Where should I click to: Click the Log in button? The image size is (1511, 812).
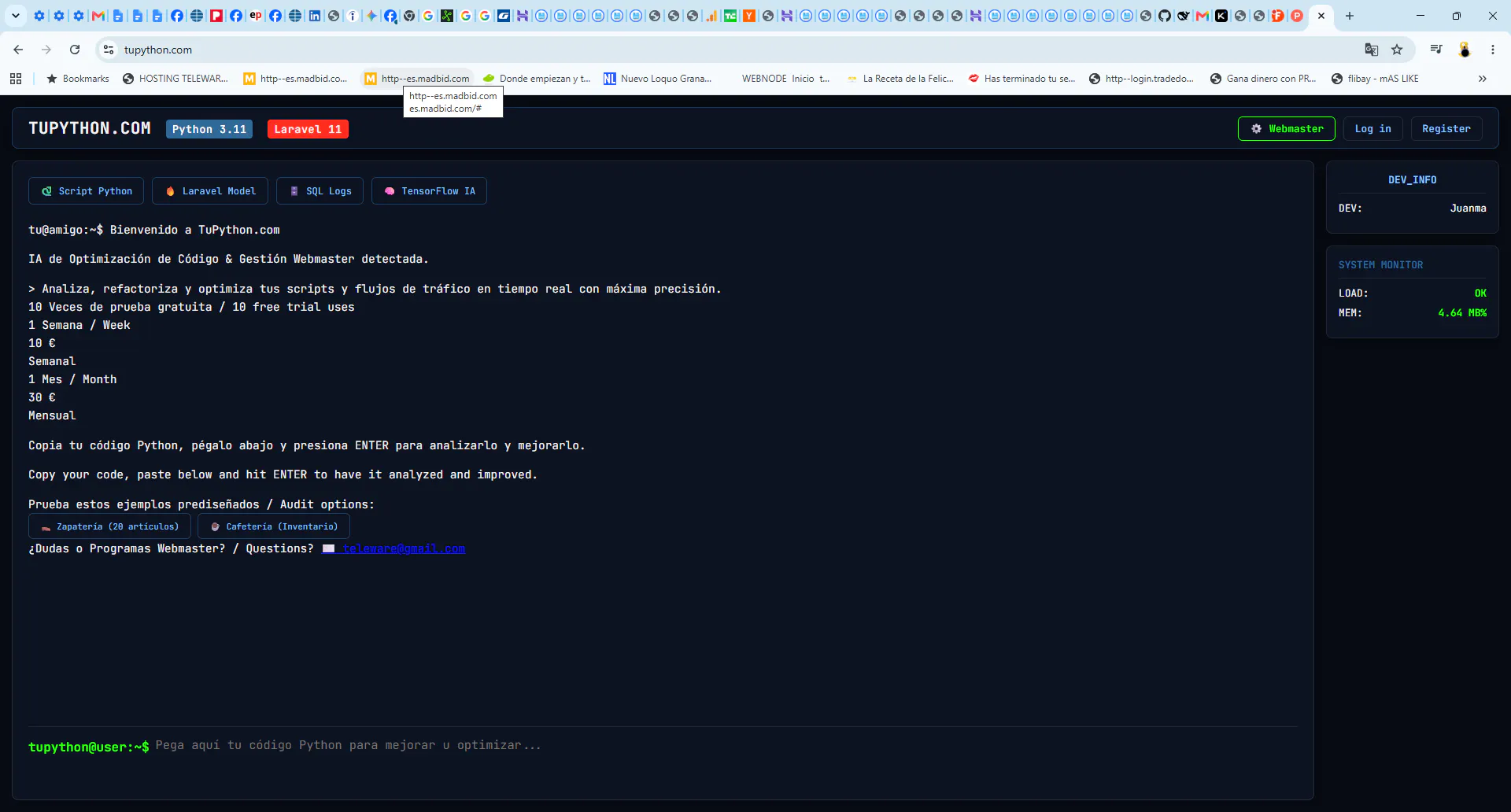1373,128
